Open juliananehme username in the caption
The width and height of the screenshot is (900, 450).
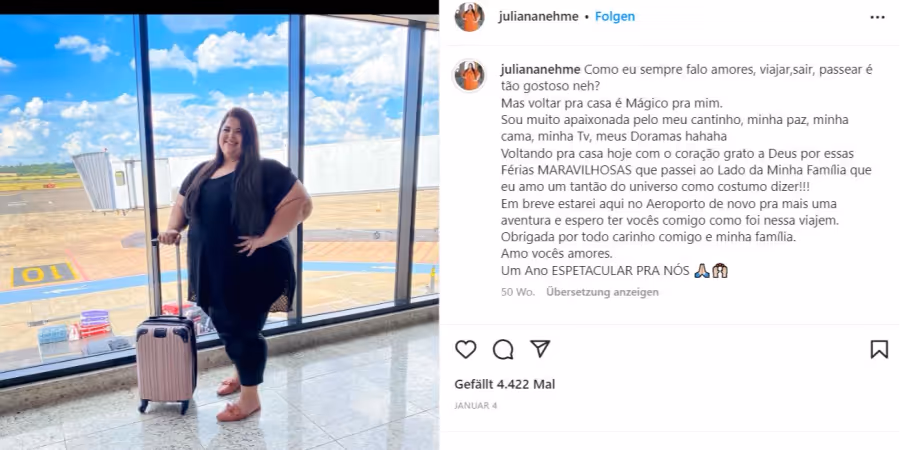(541, 70)
